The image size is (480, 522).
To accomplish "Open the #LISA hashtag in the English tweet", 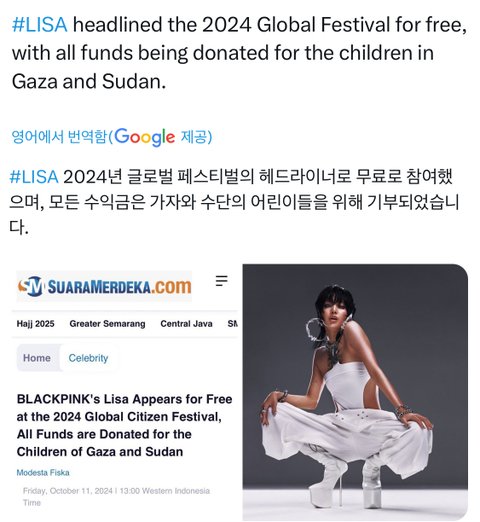I will (x=39, y=25).
